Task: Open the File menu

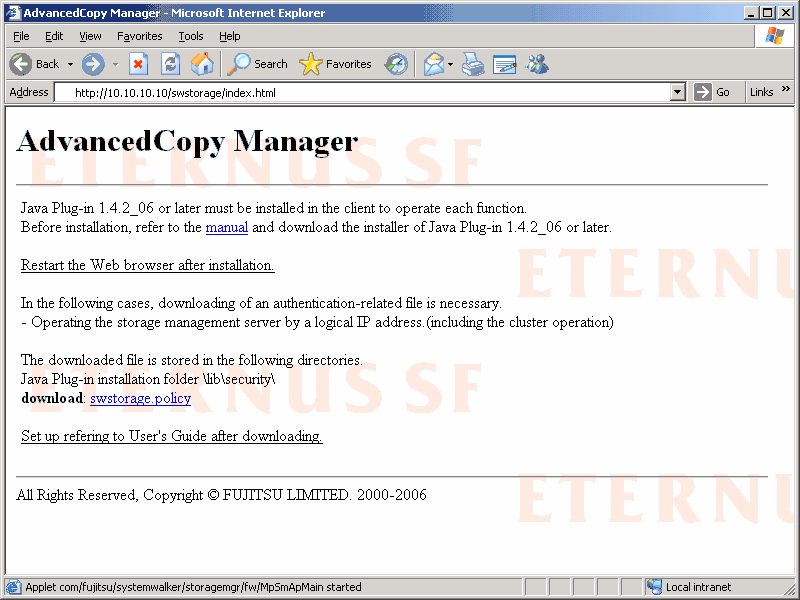Action: [21, 36]
